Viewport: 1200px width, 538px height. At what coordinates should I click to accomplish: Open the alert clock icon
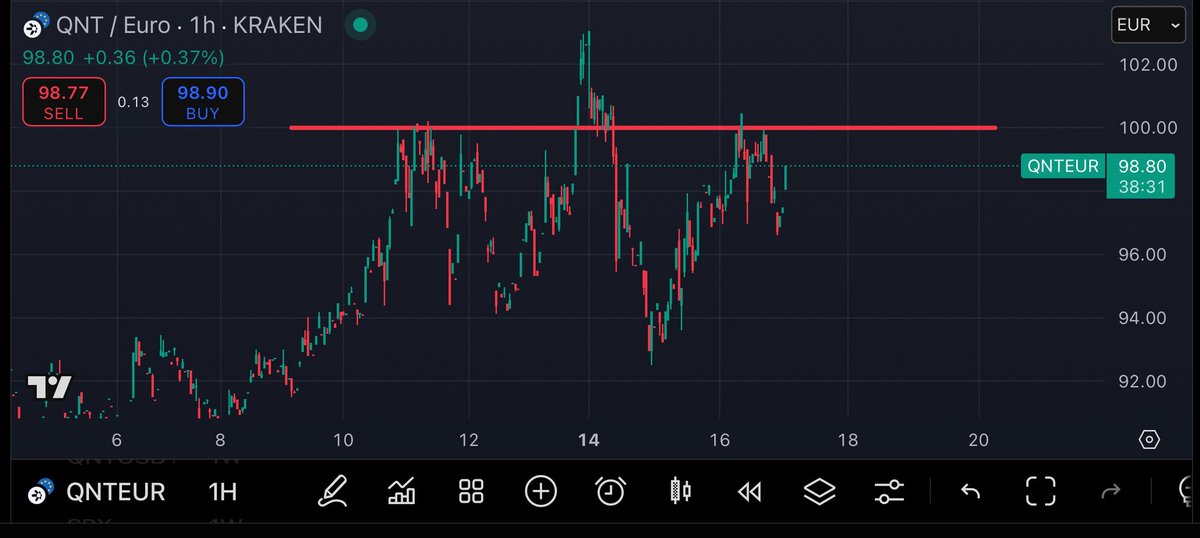pyautogui.click(x=610, y=491)
